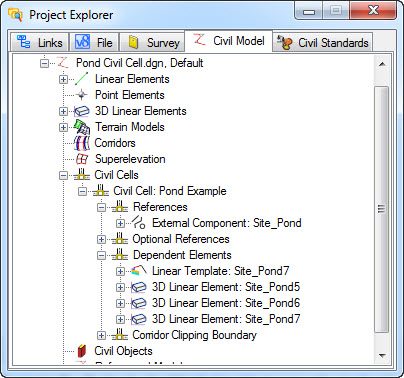The image size is (404, 378).
Task: Click the Superelevation icon
Action: 82,159
